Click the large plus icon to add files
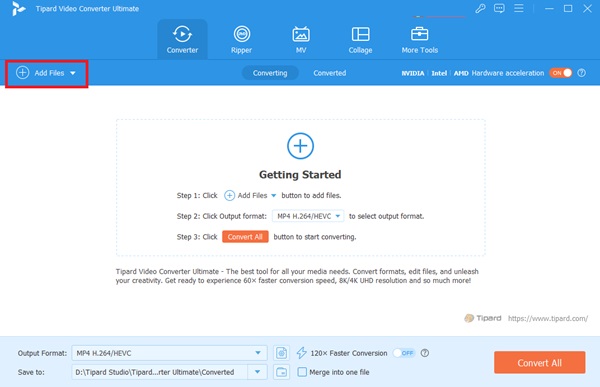 click(300, 146)
